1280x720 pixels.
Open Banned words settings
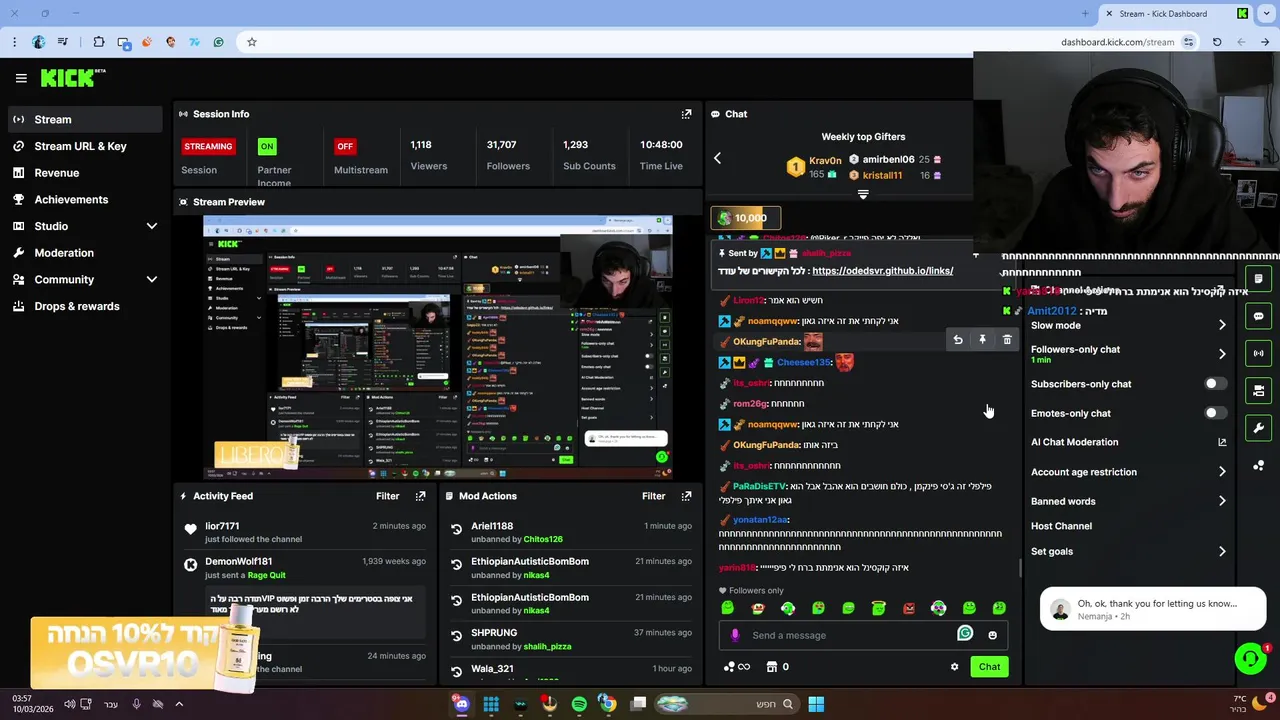pos(1128,501)
